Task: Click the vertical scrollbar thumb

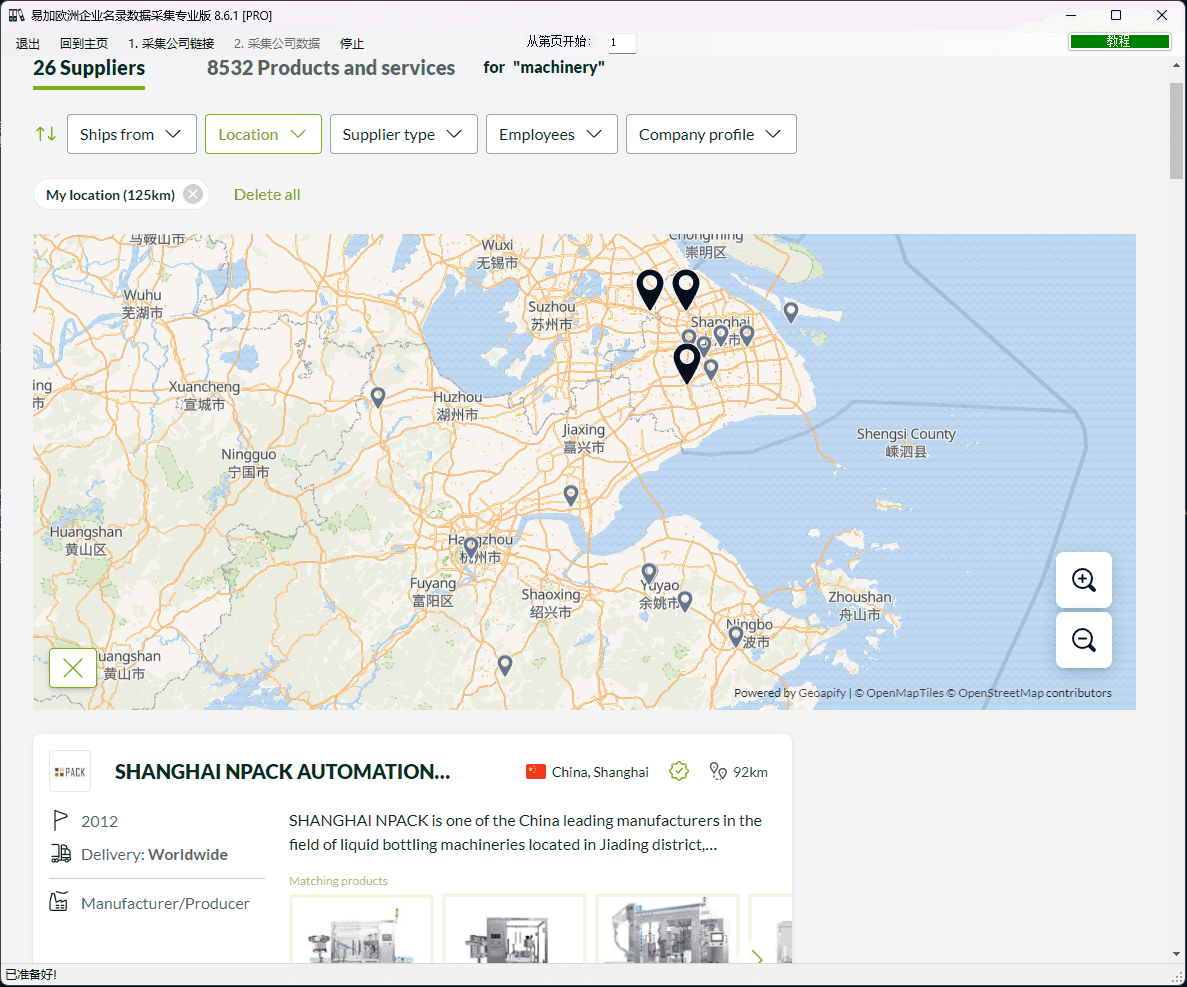Action: [1176, 130]
